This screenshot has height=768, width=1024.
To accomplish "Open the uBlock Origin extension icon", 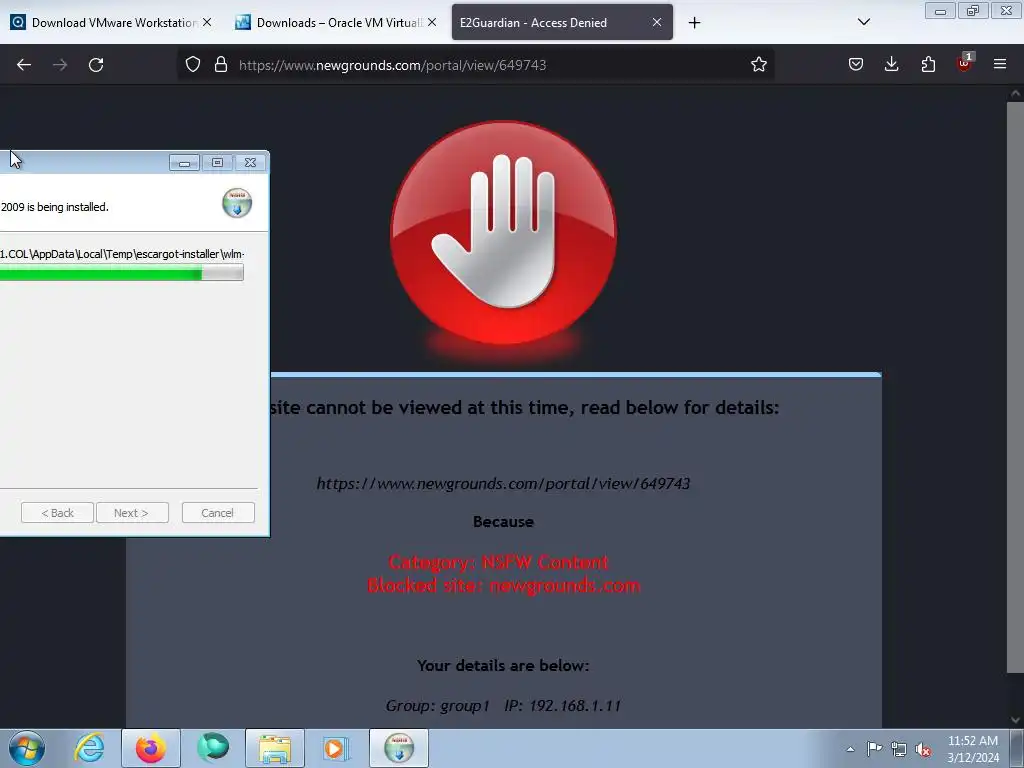I will click(x=965, y=63).
